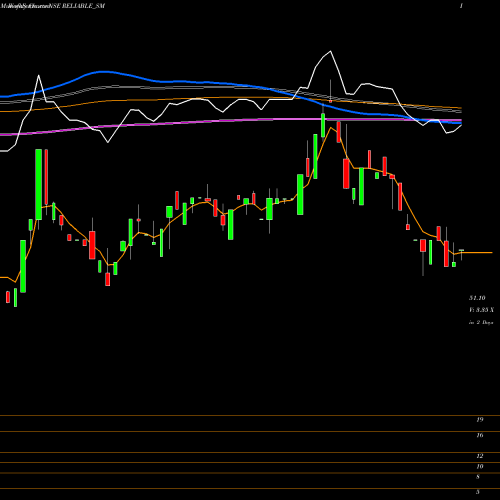The width and height of the screenshot is (500, 500).
Task: Click the 5 axis label
Action: point(478,492)
